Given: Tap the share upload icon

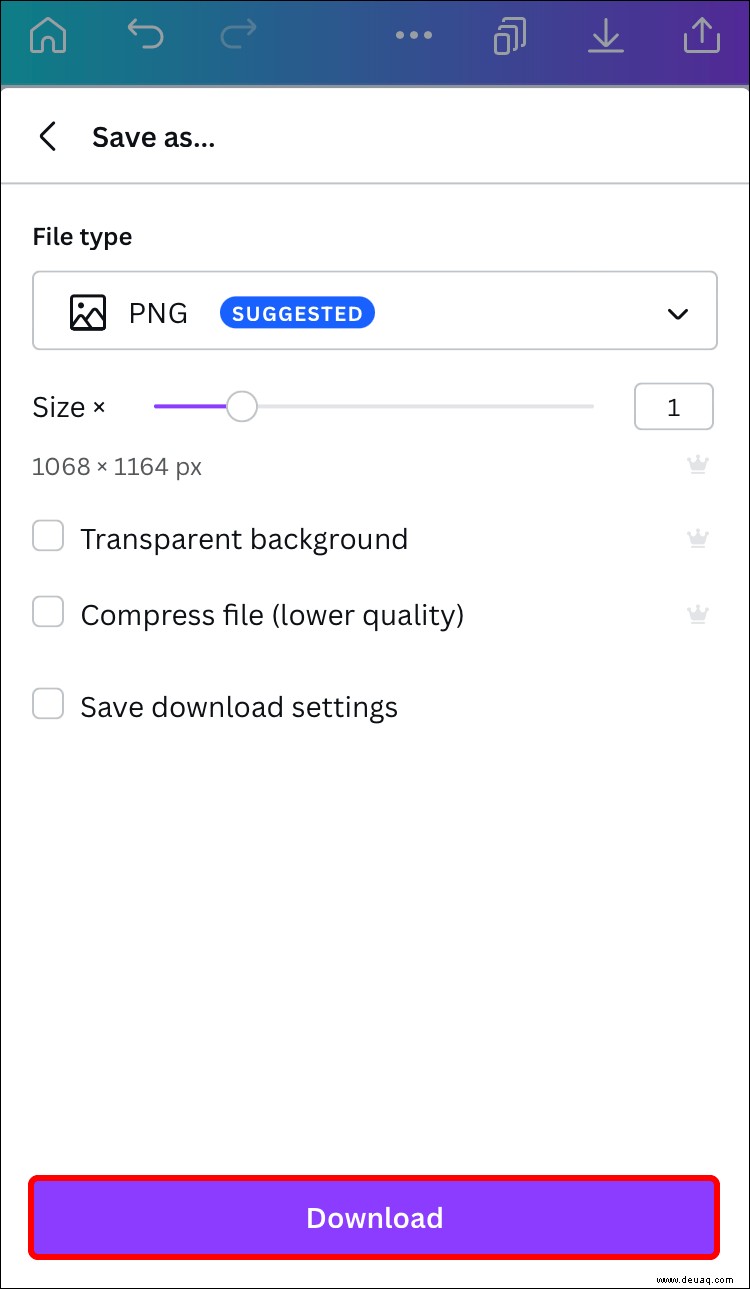Looking at the screenshot, I should [702, 35].
